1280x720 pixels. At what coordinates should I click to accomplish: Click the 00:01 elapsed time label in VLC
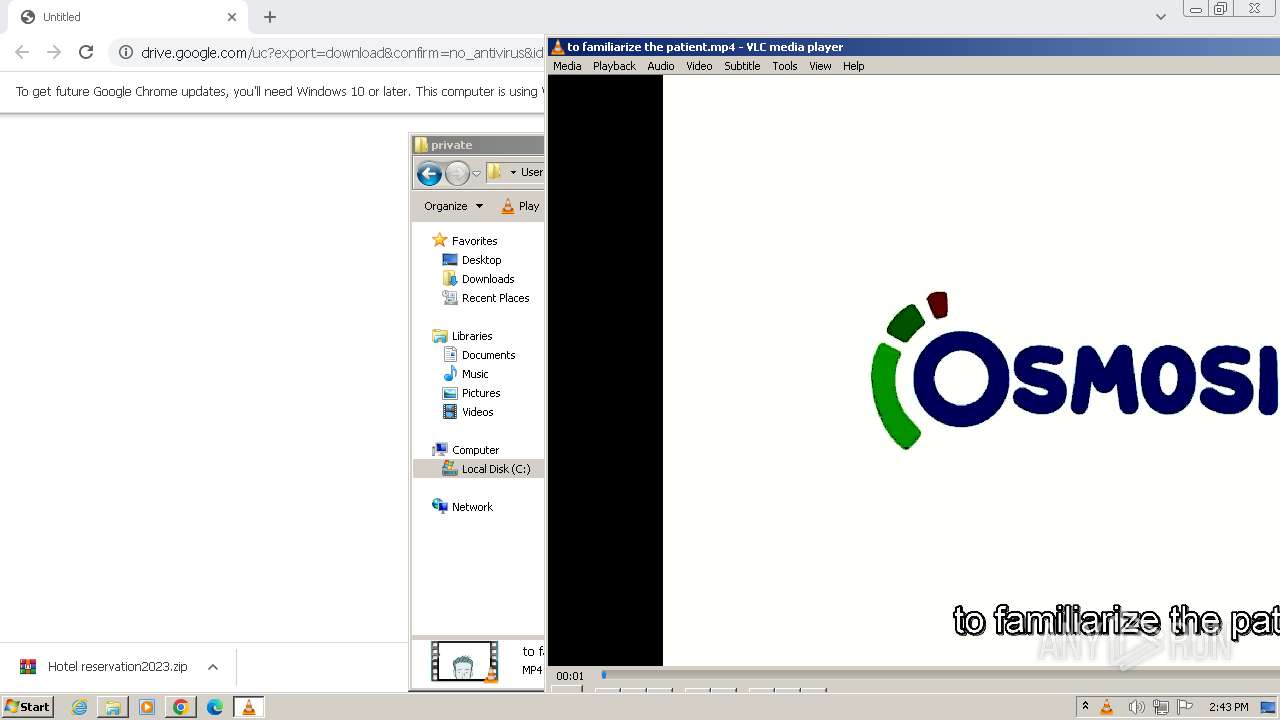click(570, 676)
